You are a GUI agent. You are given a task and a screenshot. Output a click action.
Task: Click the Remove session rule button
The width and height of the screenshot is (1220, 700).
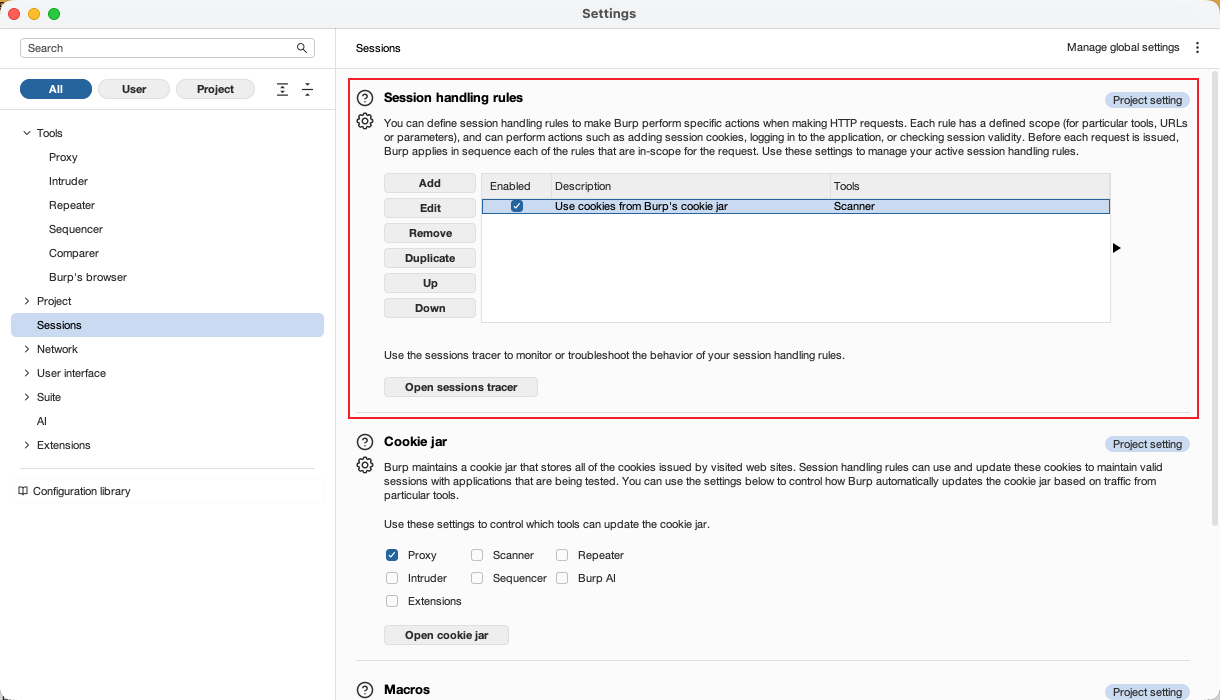[x=430, y=233]
